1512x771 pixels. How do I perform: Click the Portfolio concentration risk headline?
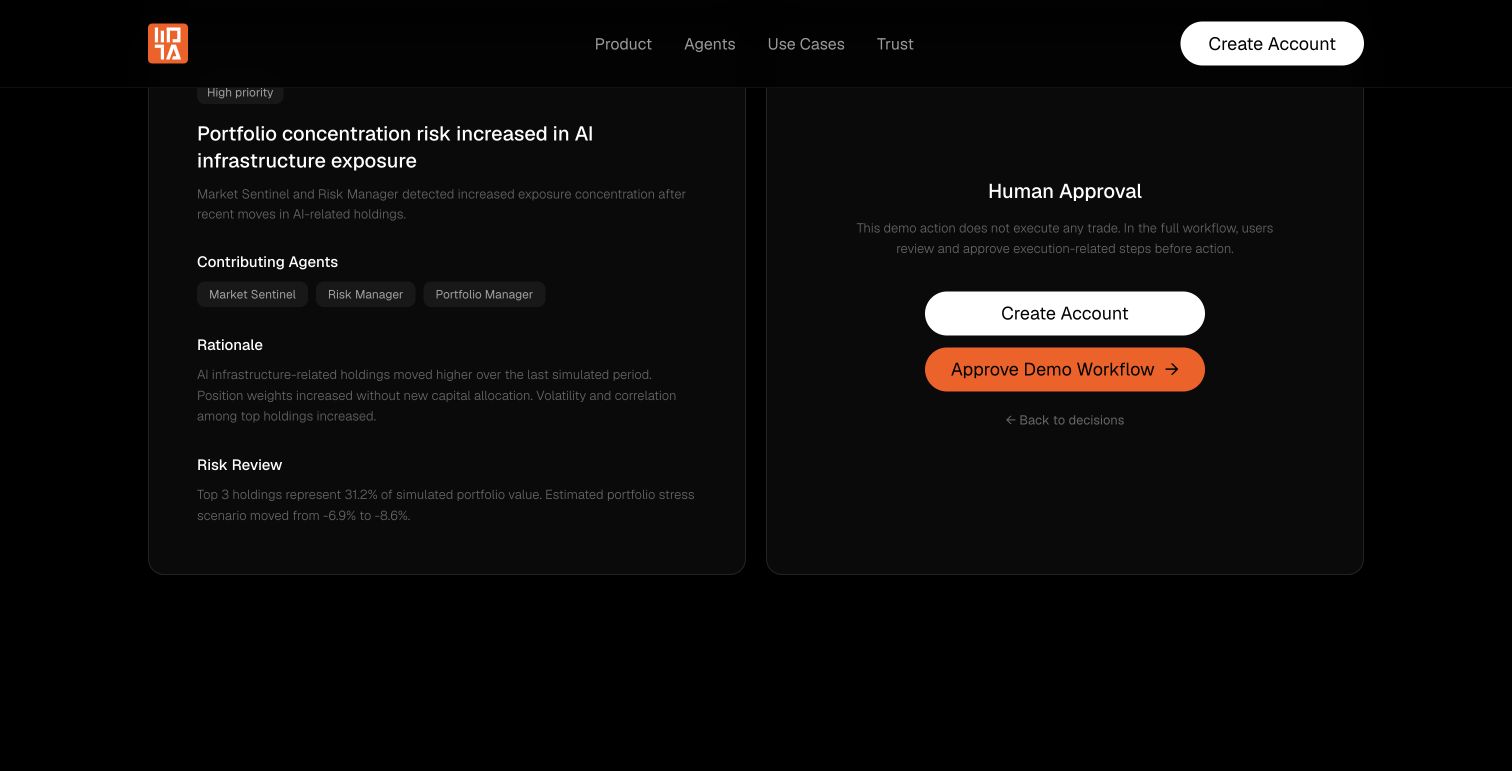pyautogui.click(x=395, y=147)
